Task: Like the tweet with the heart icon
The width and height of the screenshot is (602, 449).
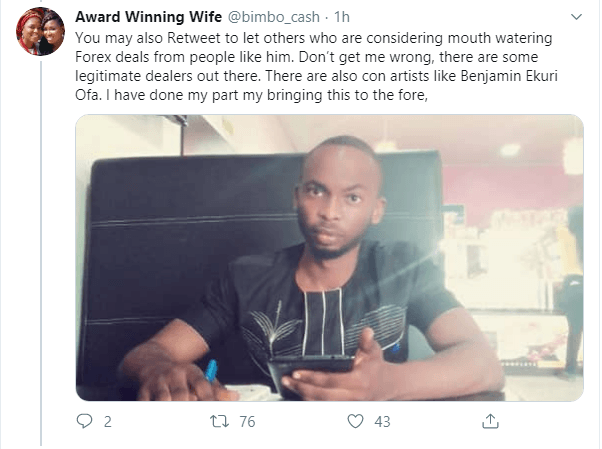Action: coord(355,421)
